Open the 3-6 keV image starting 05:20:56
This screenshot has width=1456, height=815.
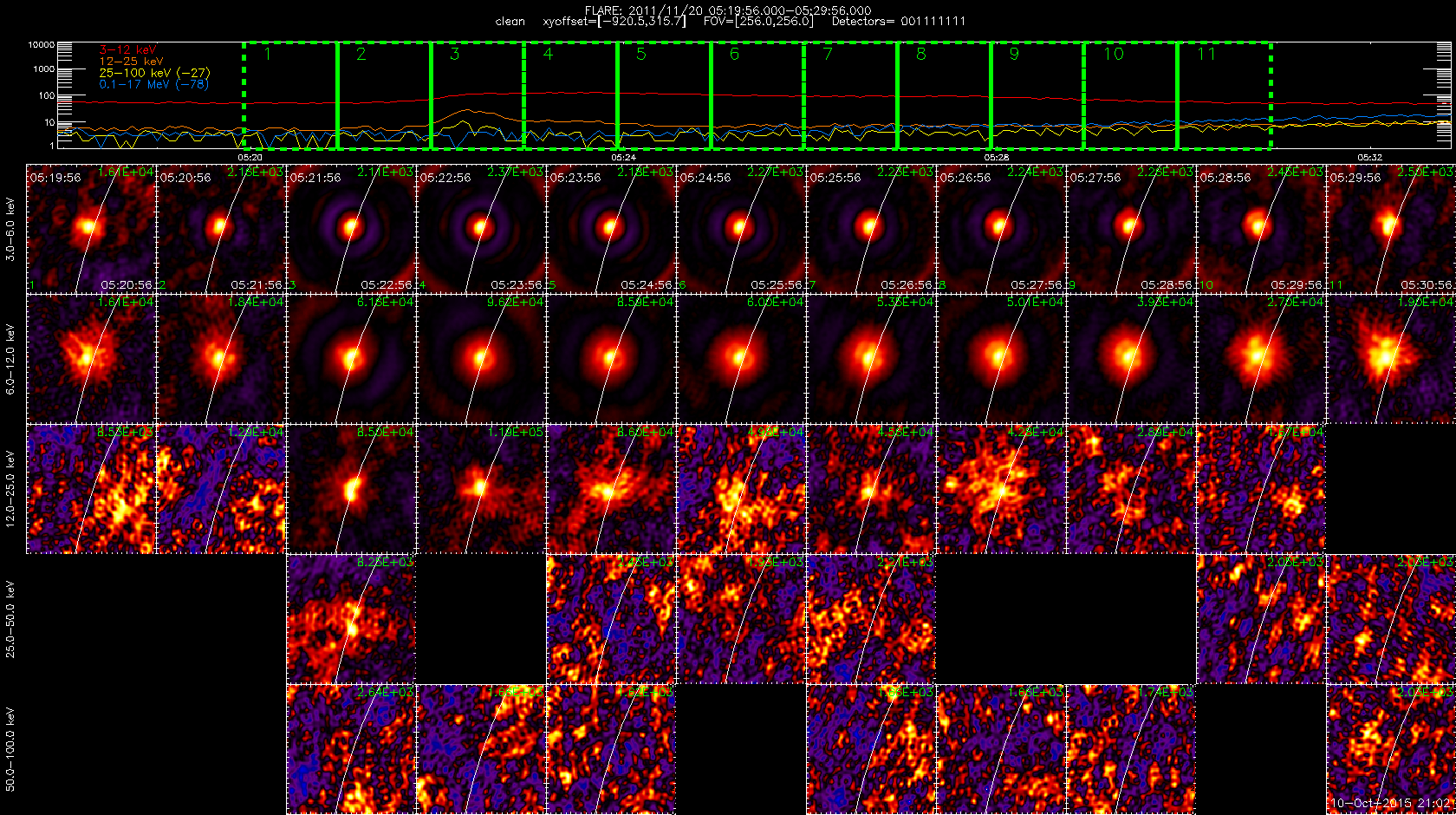coord(221,229)
